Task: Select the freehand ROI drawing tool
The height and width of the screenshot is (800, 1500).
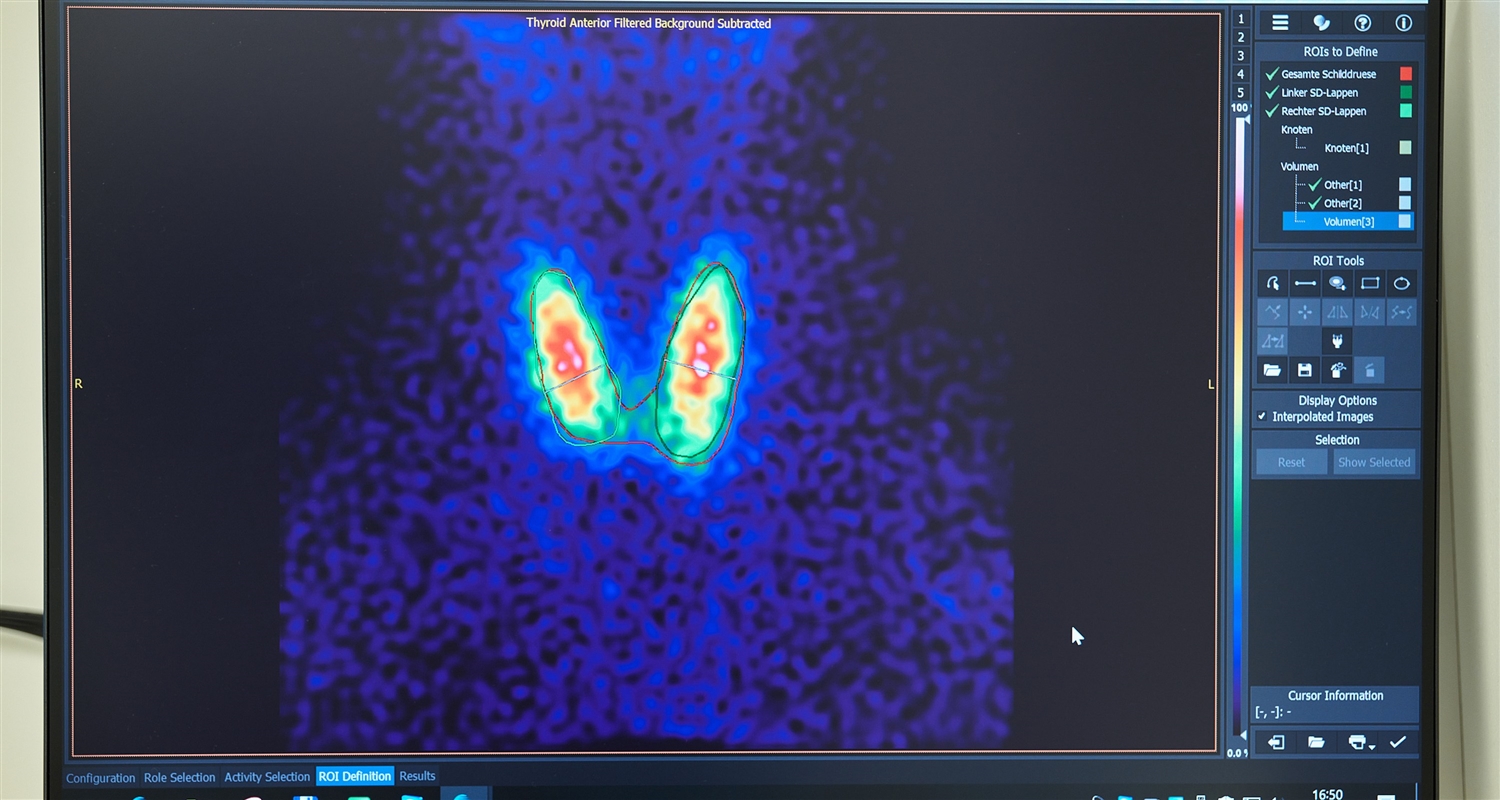Action: coord(1272,283)
